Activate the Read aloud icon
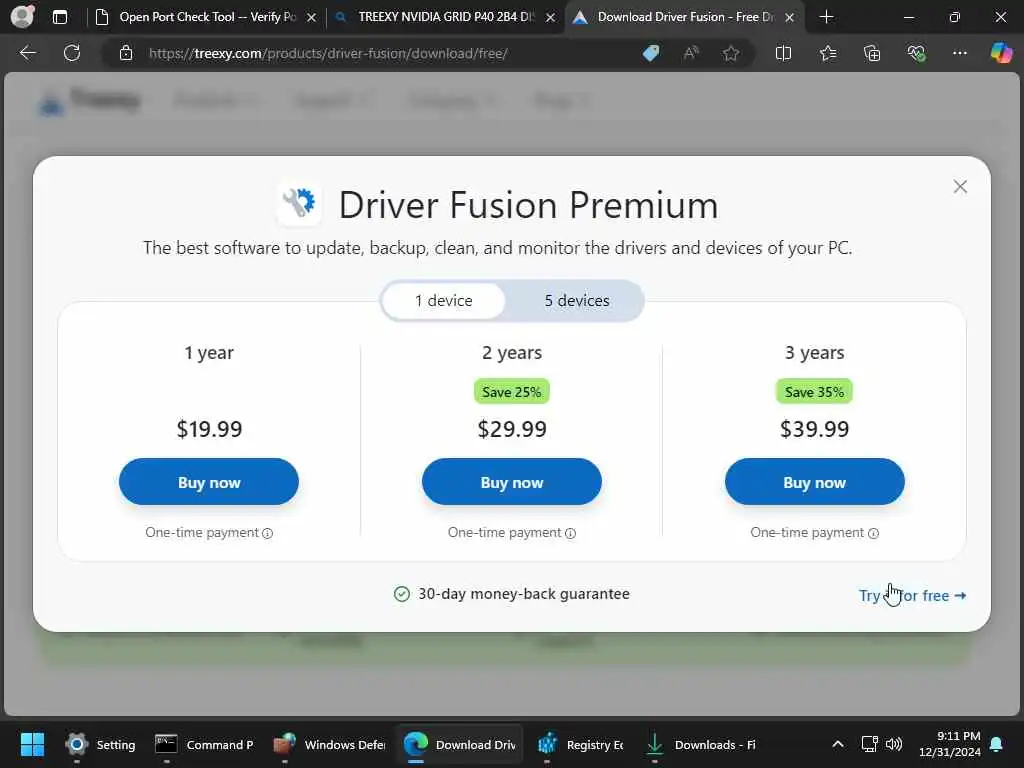1024x768 pixels. (691, 53)
